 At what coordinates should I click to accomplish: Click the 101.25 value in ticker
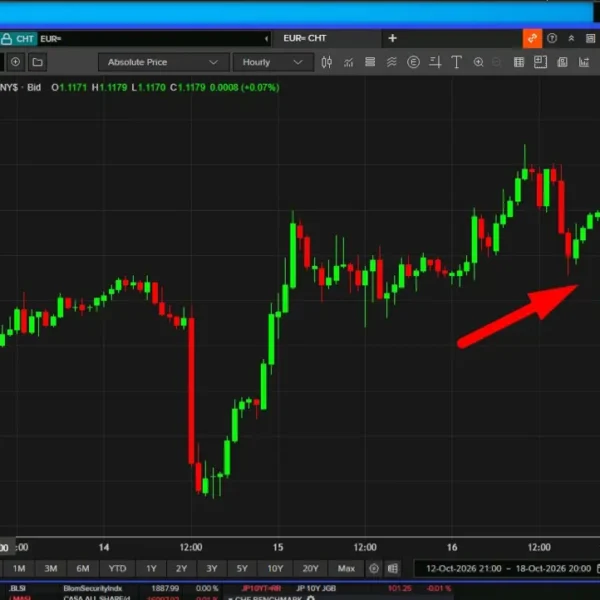pos(399,588)
